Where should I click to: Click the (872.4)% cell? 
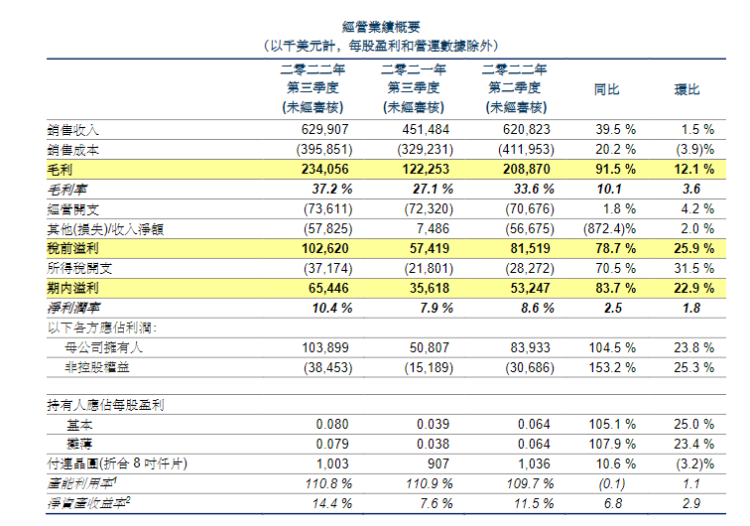(x=609, y=229)
